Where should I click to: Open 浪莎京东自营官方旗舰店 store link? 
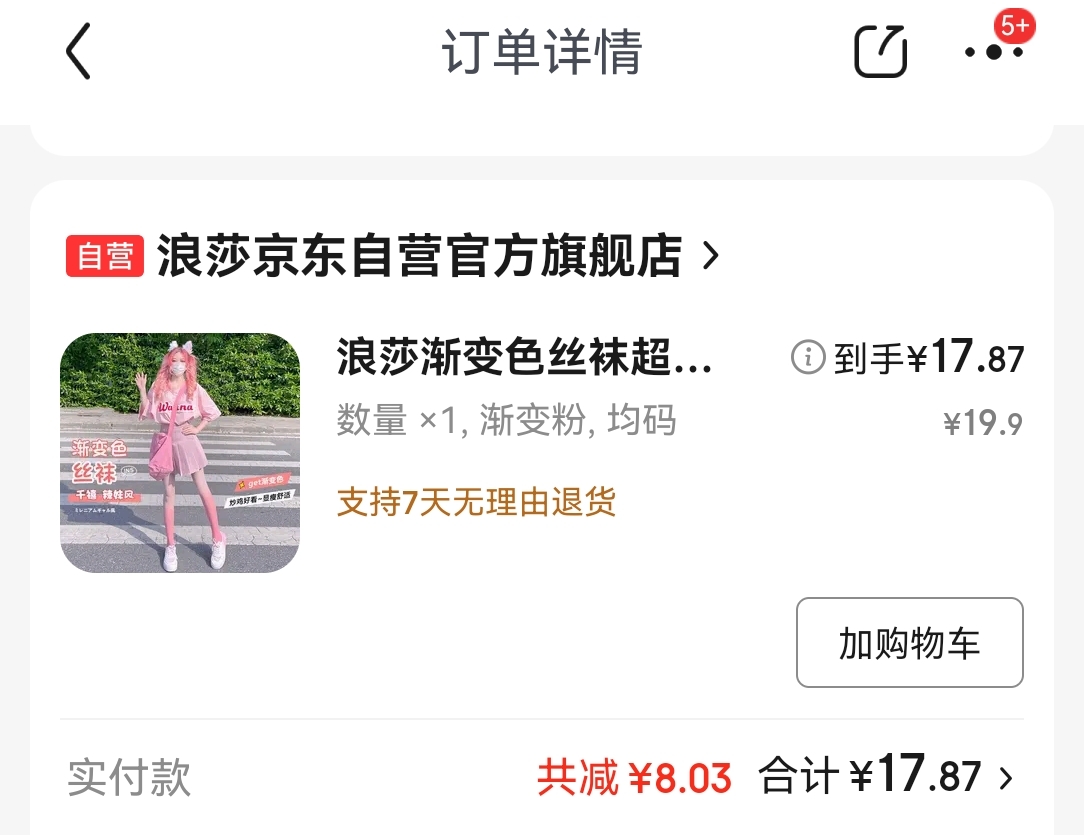419,256
